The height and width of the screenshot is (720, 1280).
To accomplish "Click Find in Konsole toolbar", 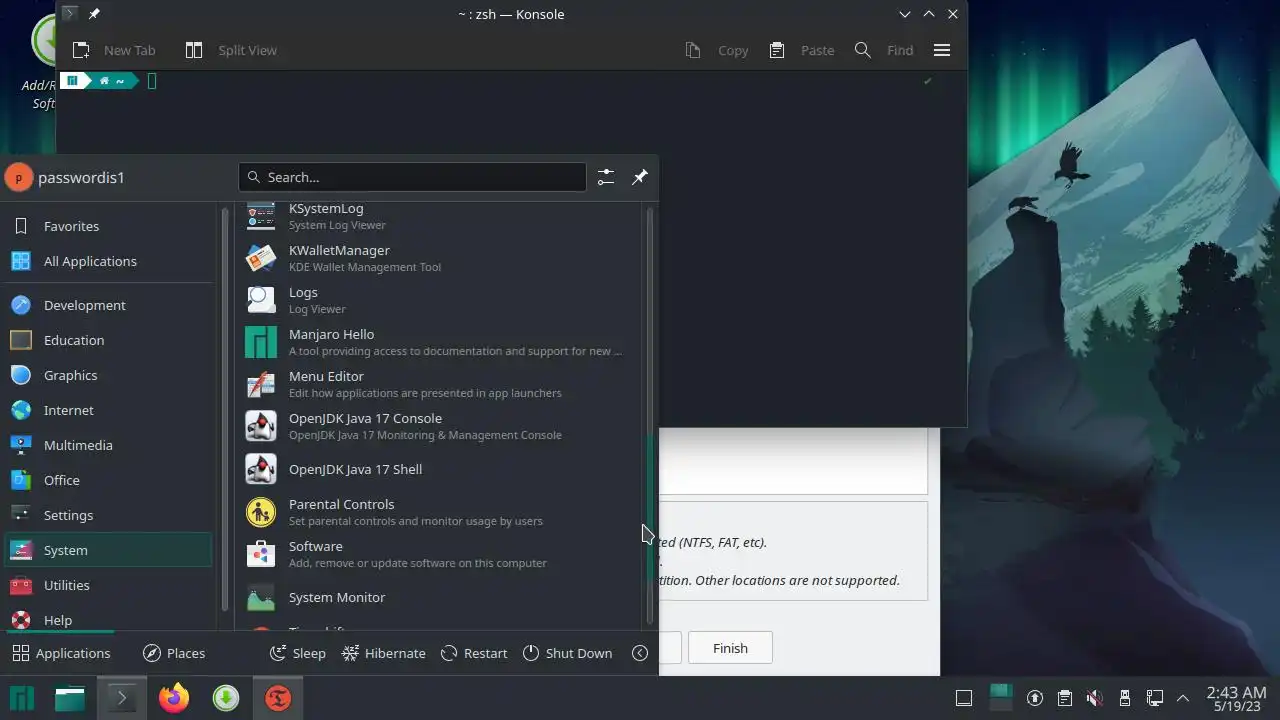I will coord(884,50).
